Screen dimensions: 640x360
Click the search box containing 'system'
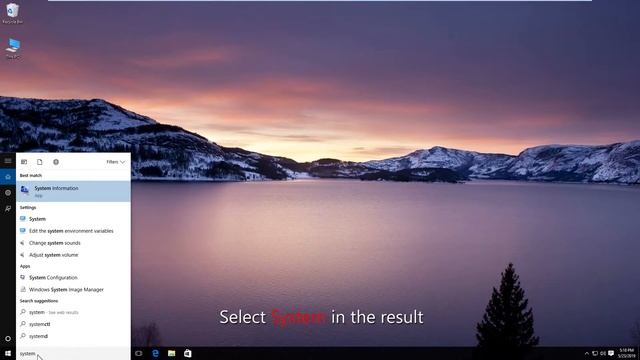73,353
